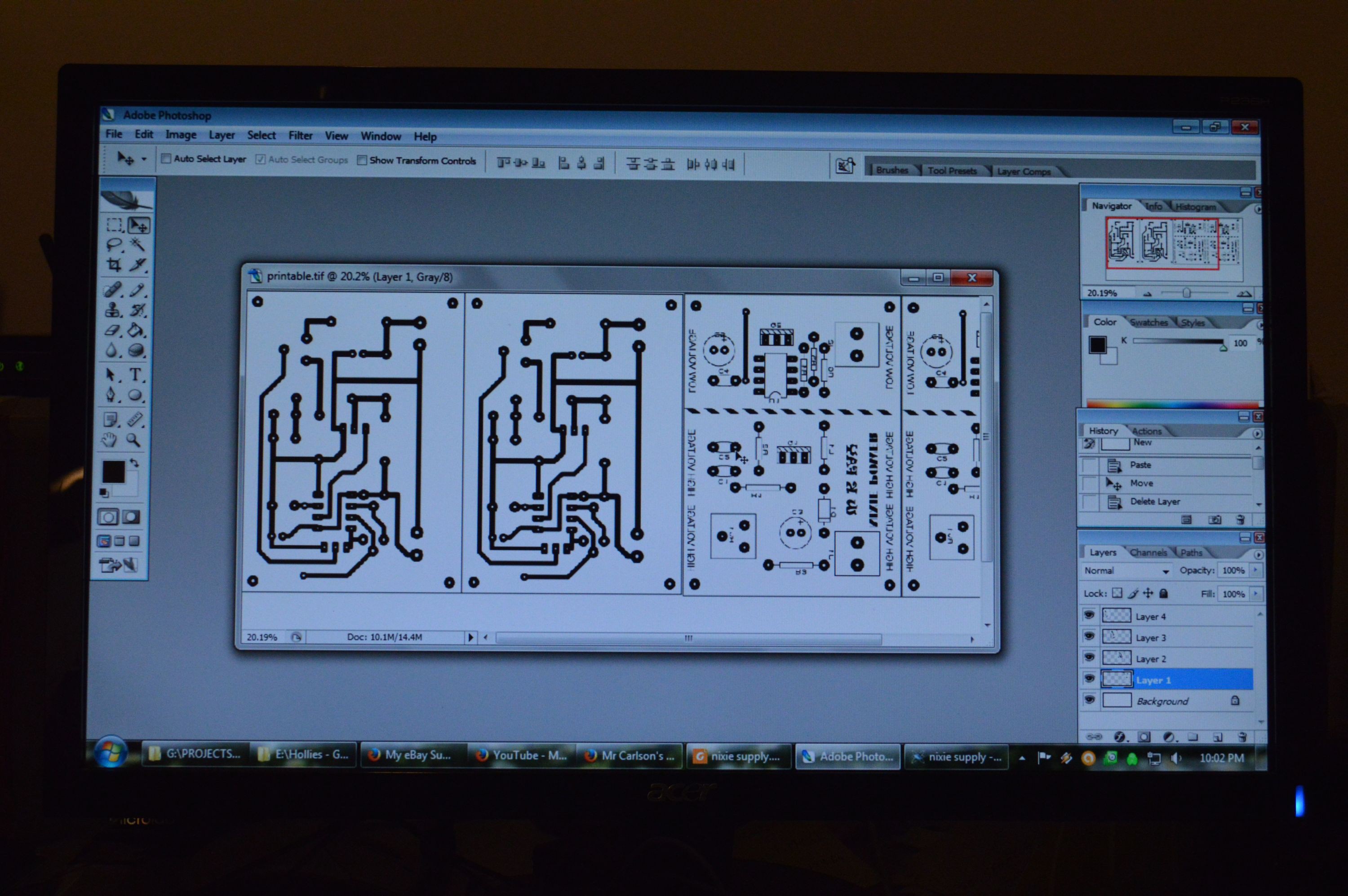Screen dimensions: 1348x896
Task: Enable Auto Select Layer checkbox
Action: coord(166,158)
